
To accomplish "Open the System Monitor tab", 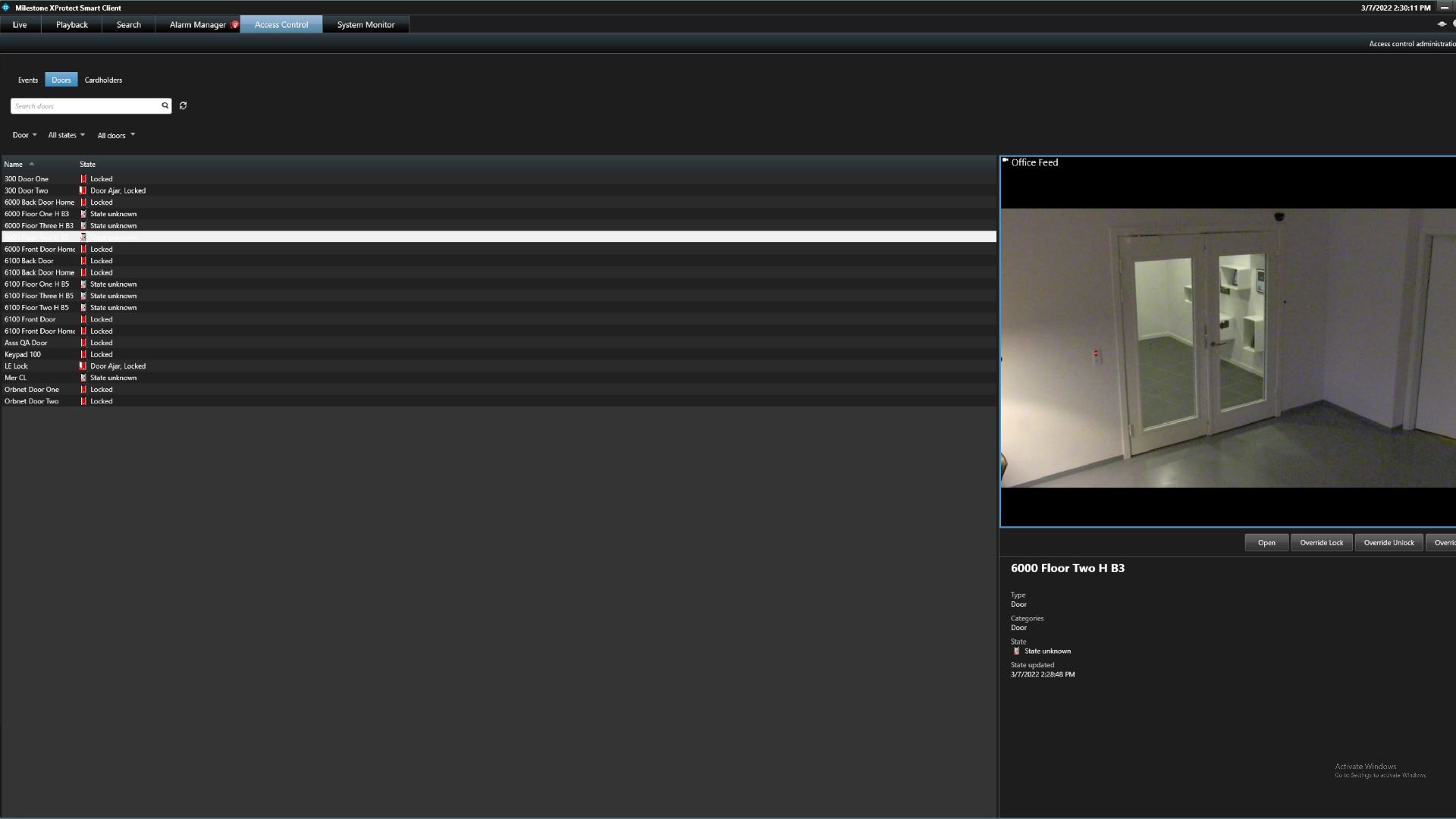I will (x=366, y=25).
